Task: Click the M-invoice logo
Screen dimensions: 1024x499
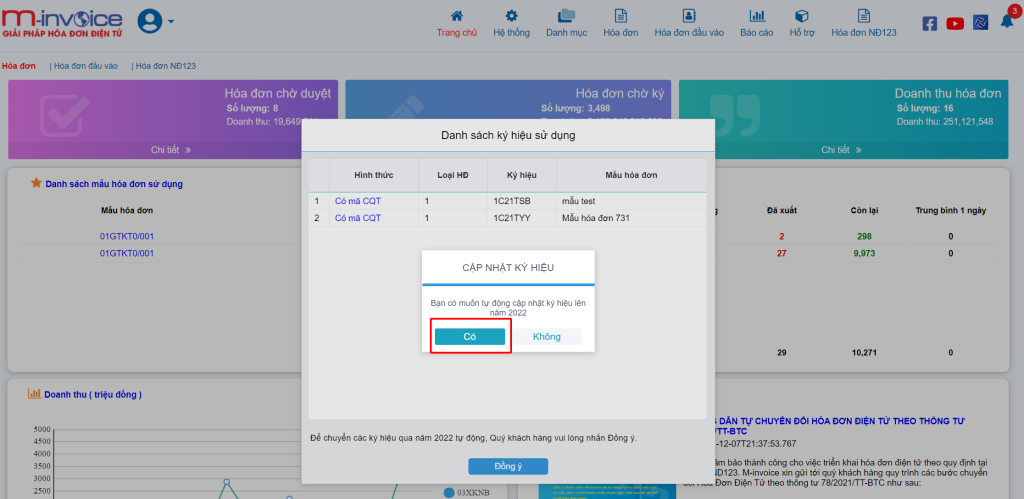Action: tap(62, 22)
